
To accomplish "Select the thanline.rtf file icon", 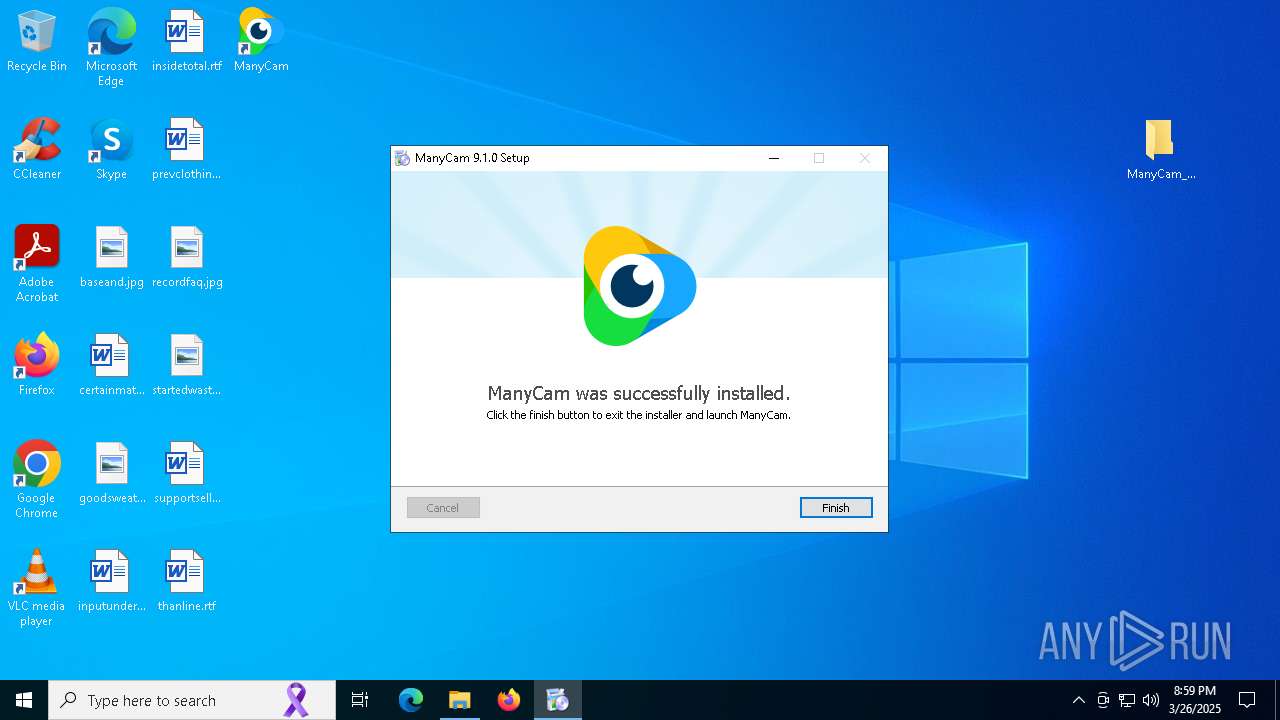I will pyautogui.click(x=187, y=581).
